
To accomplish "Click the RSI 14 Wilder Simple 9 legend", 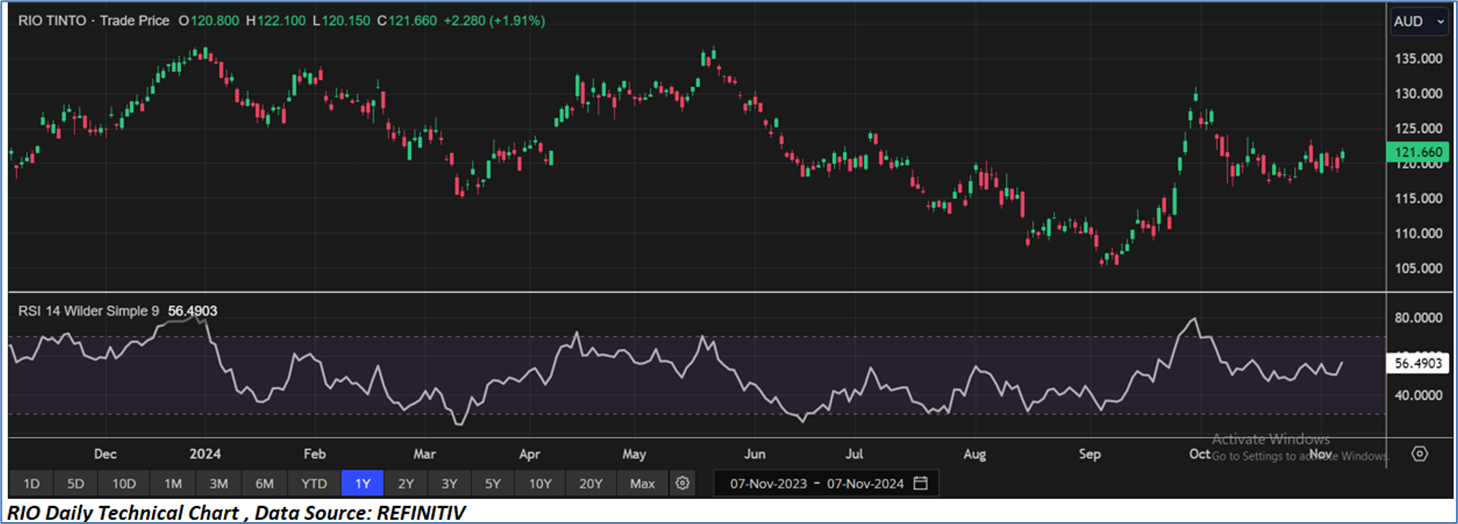I will click(x=88, y=311).
